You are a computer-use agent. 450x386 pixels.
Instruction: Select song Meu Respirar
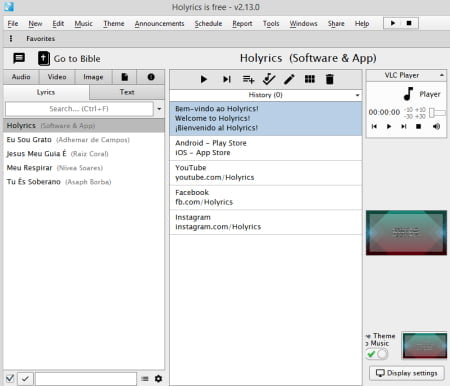click(x=84, y=168)
